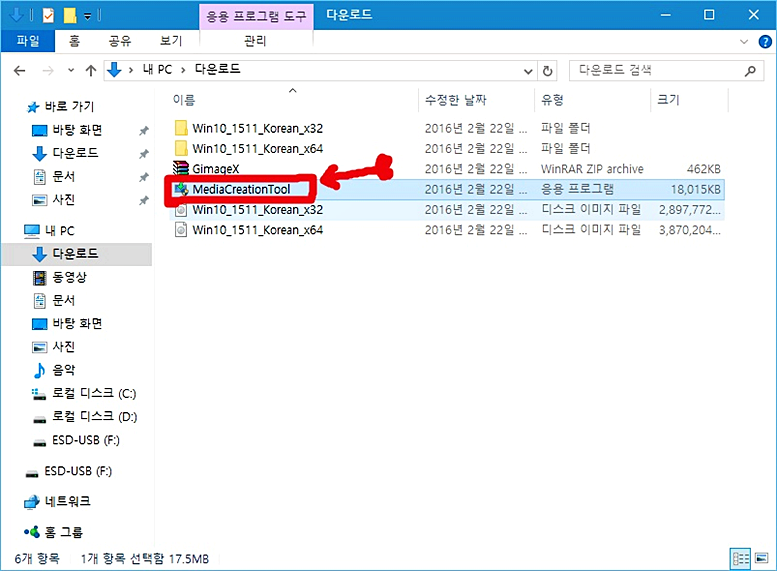Click 다운로드 in the address bar path
This screenshot has height=571, width=777.
coord(217,69)
